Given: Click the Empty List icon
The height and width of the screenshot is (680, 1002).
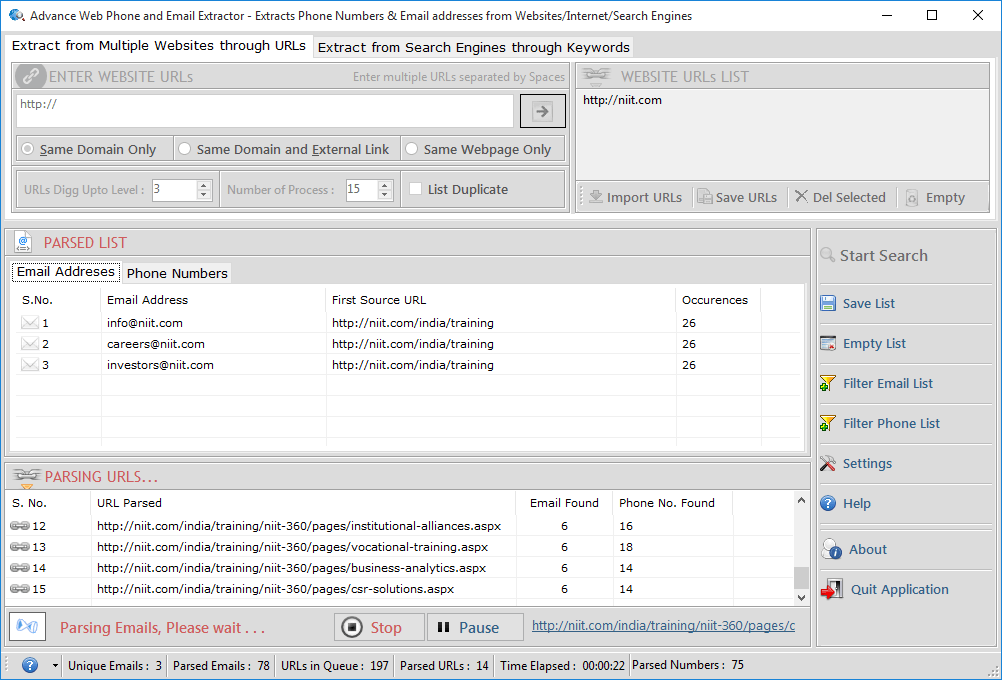Looking at the screenshot, I should [828, 343].
